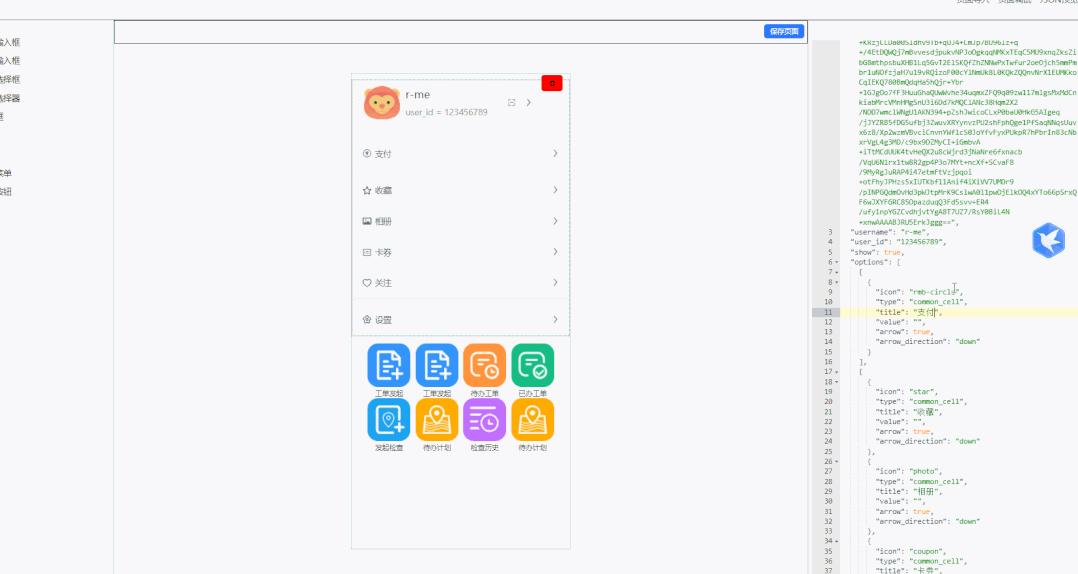This screenshot has height=574, width=1078.
Task: Click the 收藏 star icon
Action: coord(367,190)
